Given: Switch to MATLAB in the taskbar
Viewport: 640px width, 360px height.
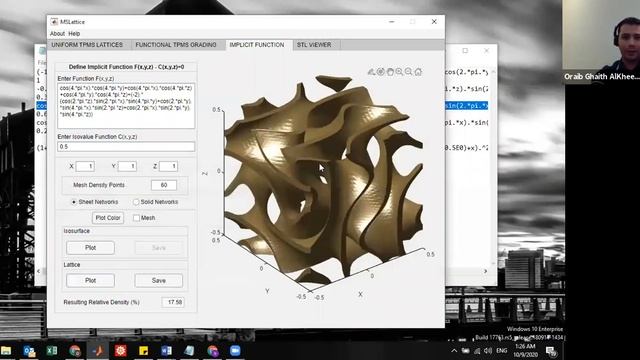Looking at the screenshot, I should (x=98, y=351).
